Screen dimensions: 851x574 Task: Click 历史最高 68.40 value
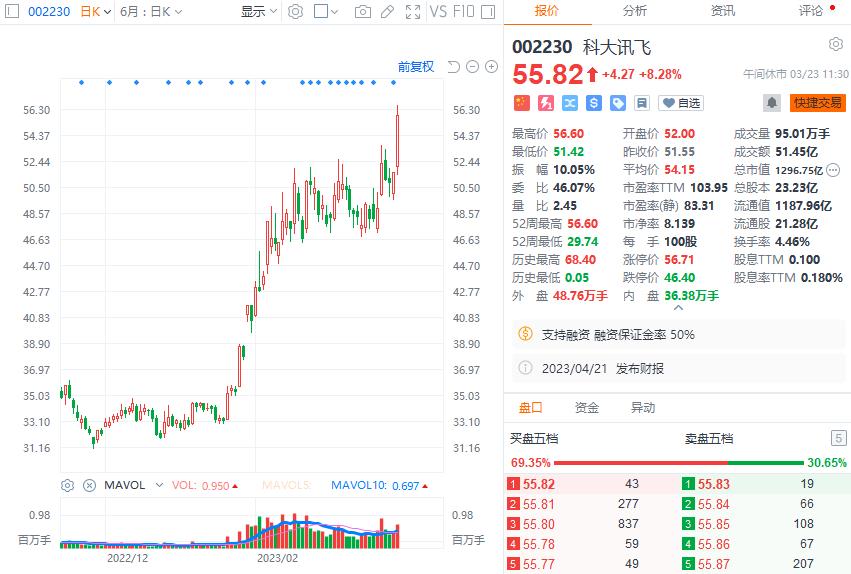(580, 259)
